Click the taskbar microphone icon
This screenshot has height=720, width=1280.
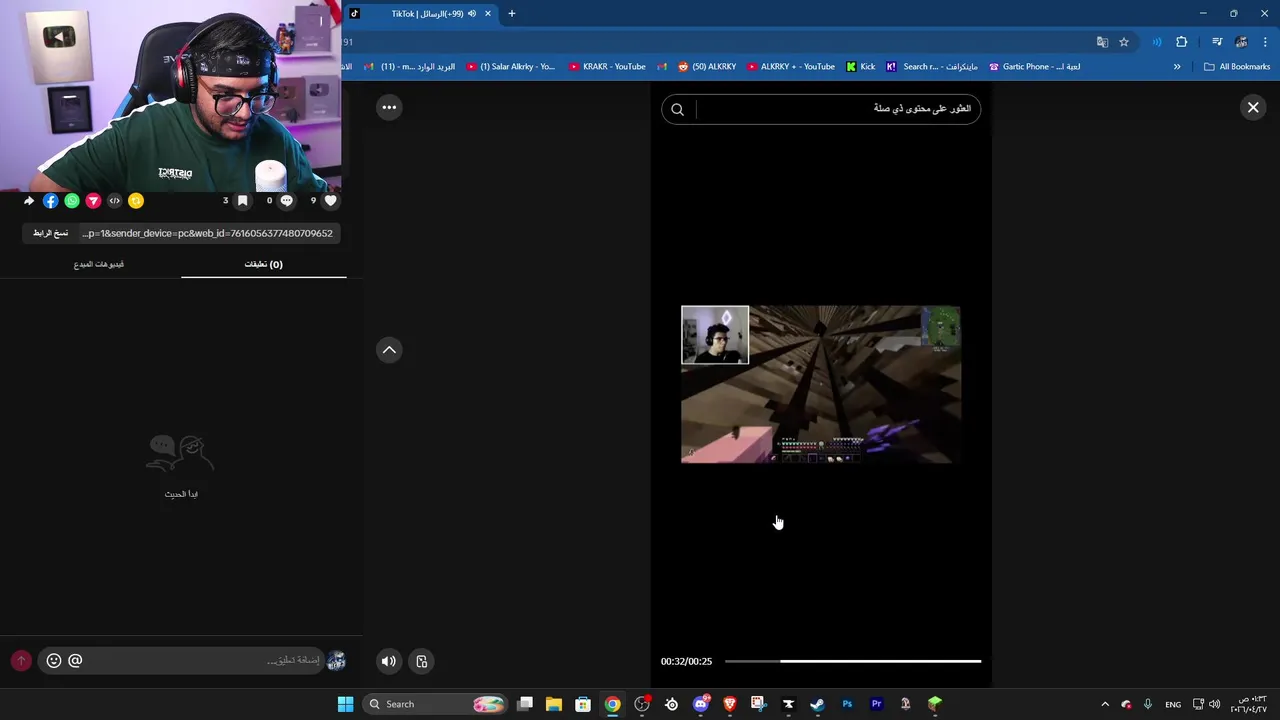point(1148,704)
